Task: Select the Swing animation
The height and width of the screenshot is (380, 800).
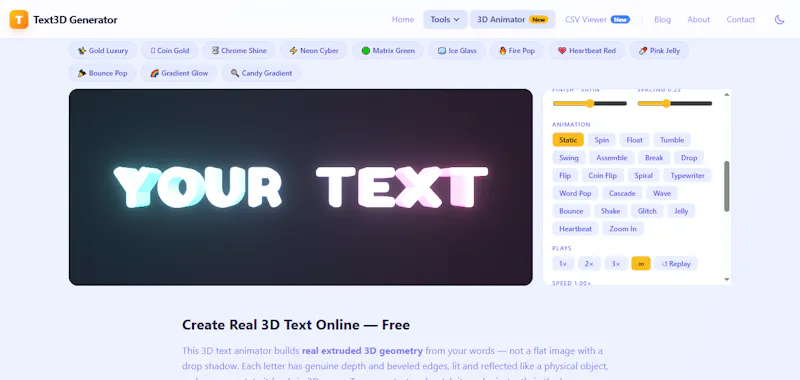Action: coord(568,158)
